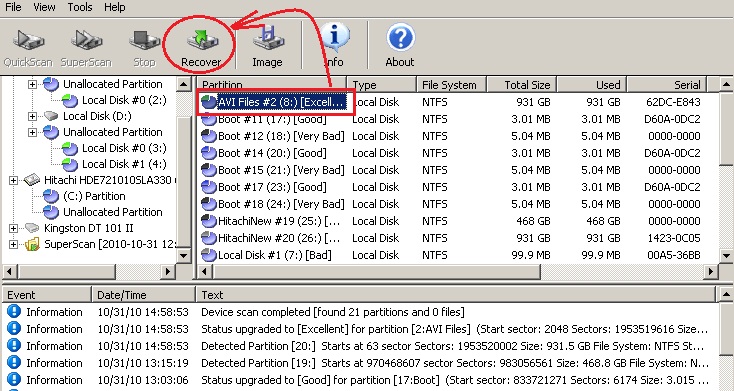Launch the SuperScan tool
The height and width of the screenshot is (391, 734).
click(86, 48)
